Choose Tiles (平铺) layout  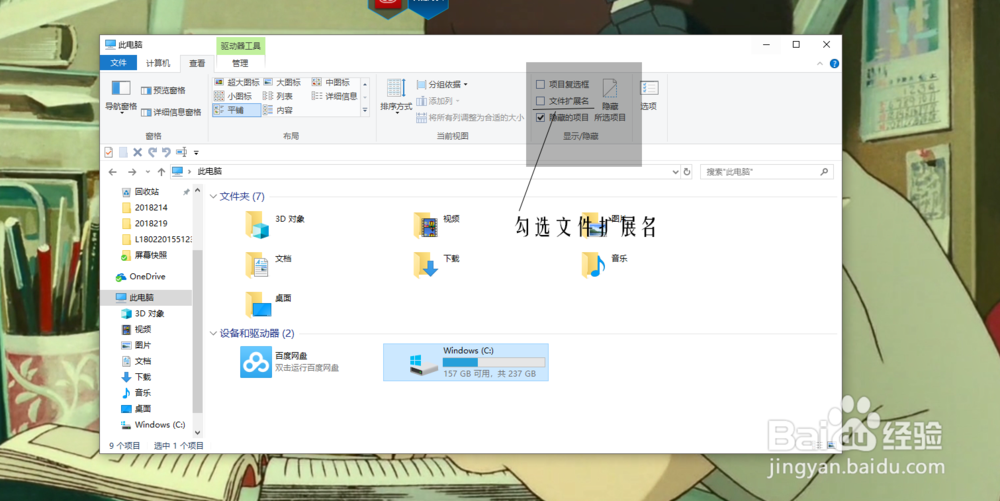[x=237, y=110]
